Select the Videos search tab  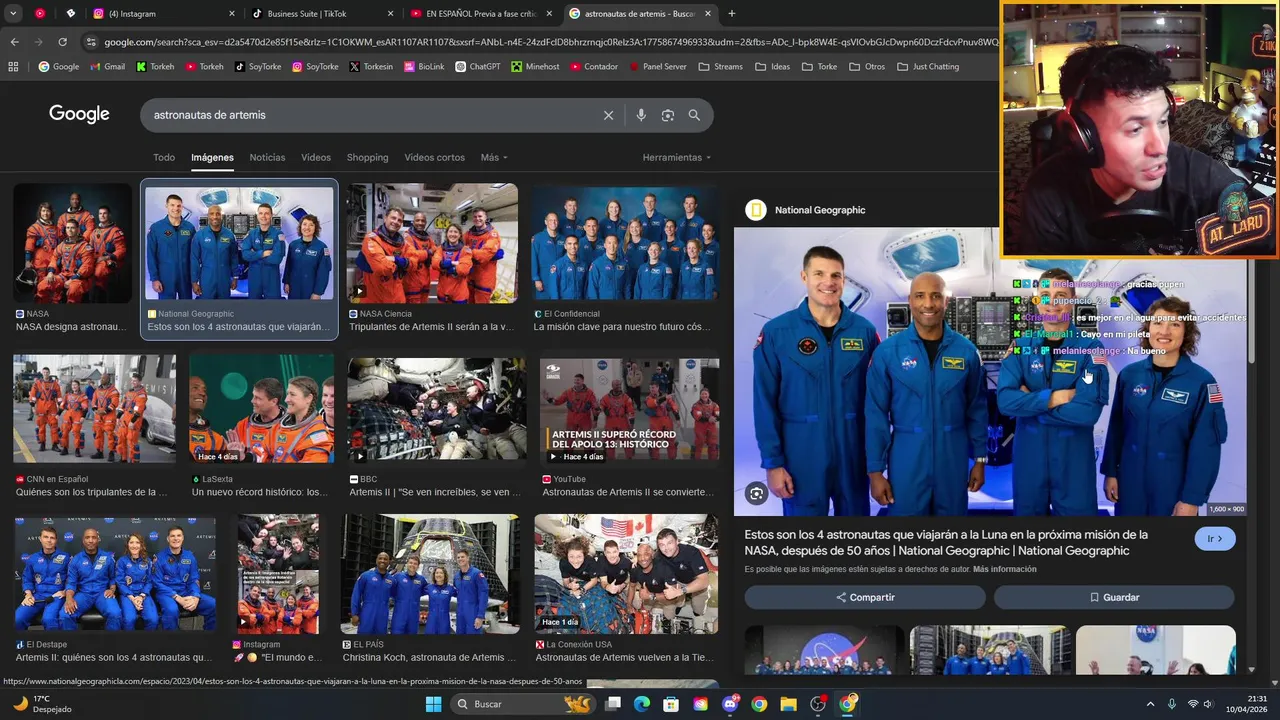316,157
